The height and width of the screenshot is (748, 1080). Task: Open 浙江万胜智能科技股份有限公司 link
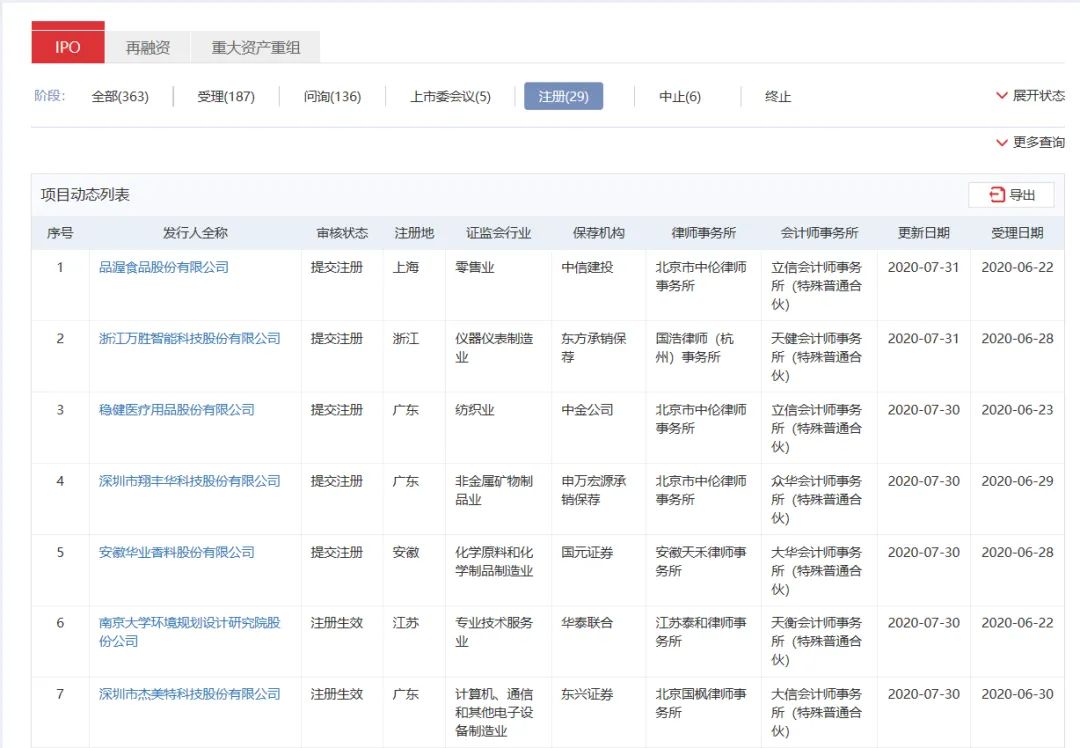pos(190,338)
